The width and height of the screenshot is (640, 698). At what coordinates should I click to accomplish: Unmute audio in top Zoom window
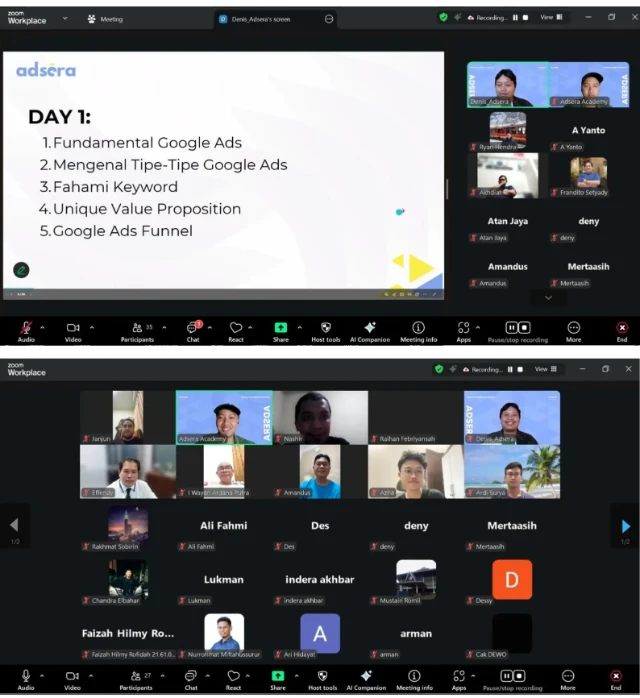[26, 332]
